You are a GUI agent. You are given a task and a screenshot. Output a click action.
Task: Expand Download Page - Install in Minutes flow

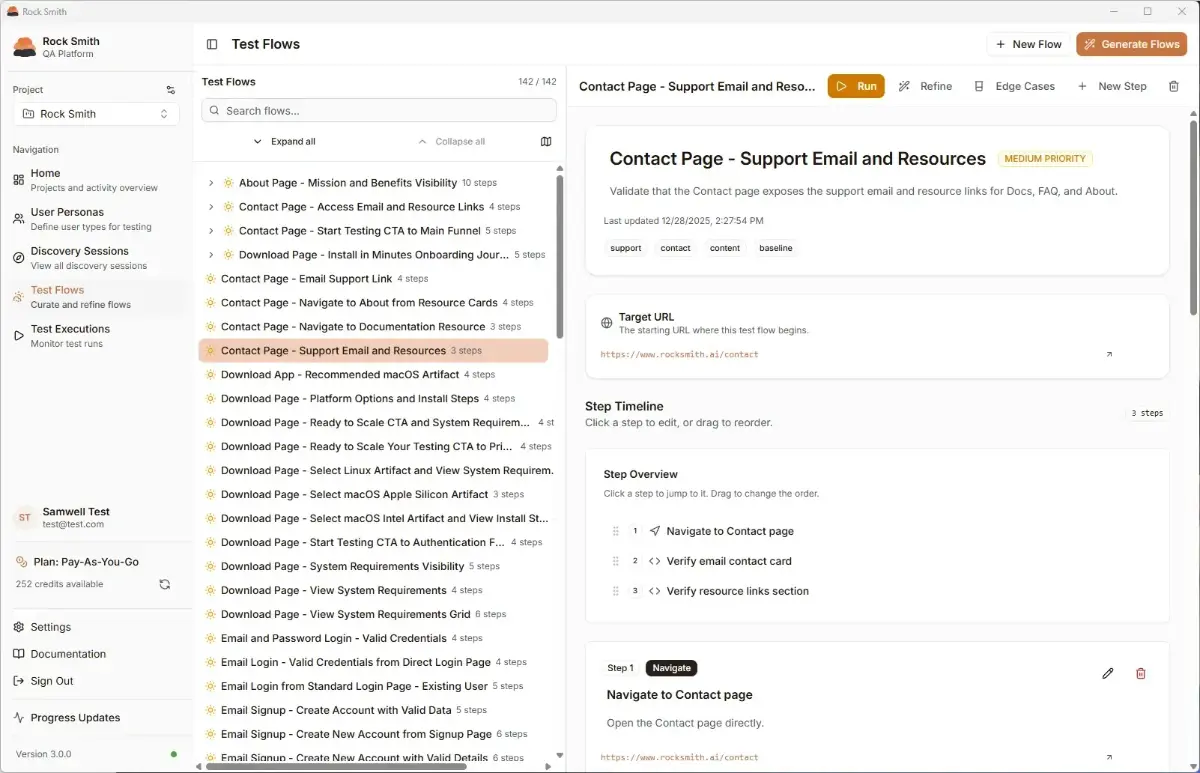[x=211, y=255]
